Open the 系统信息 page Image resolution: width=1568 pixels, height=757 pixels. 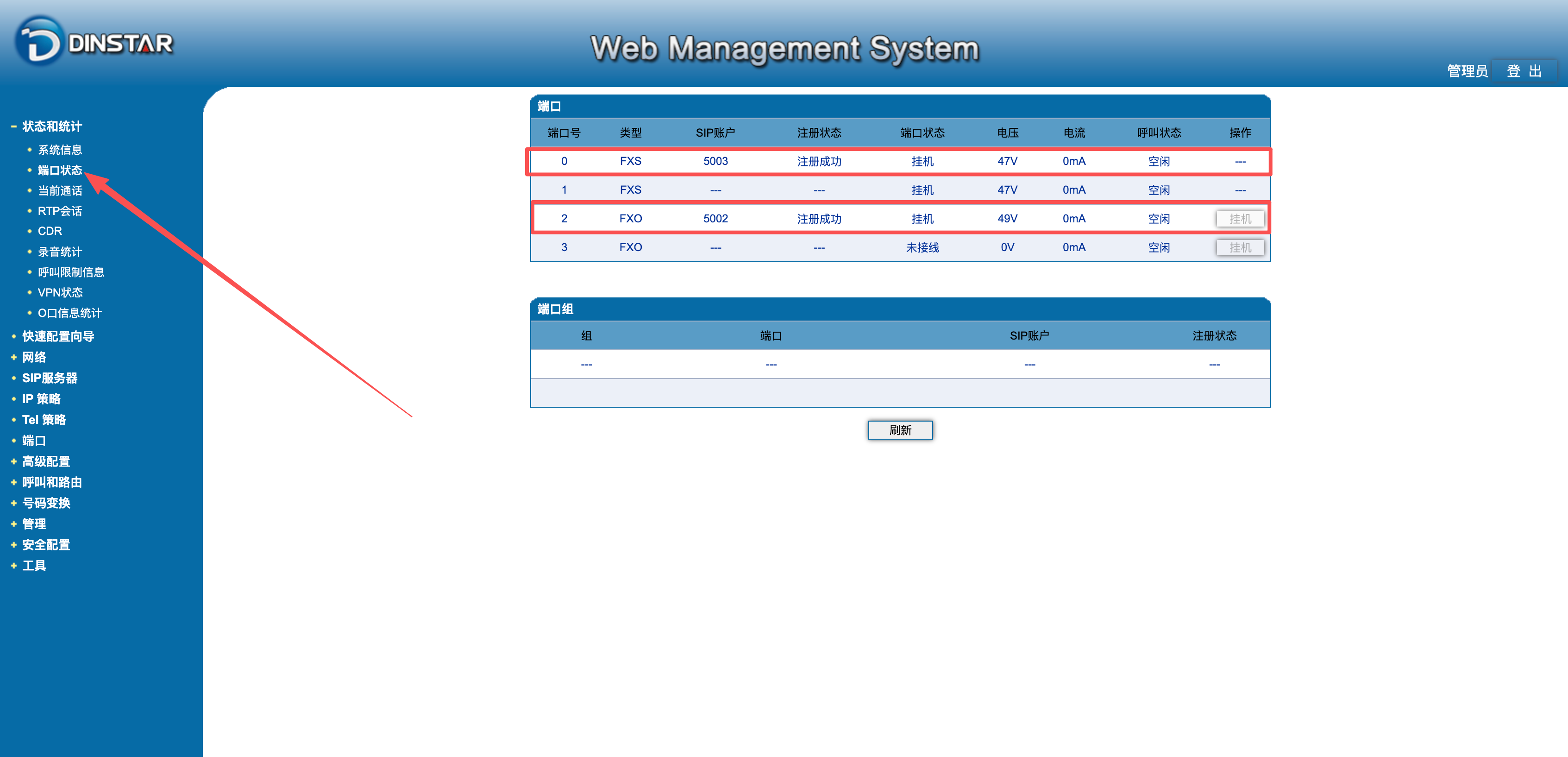pyautogui.click(x=60, y=150)
